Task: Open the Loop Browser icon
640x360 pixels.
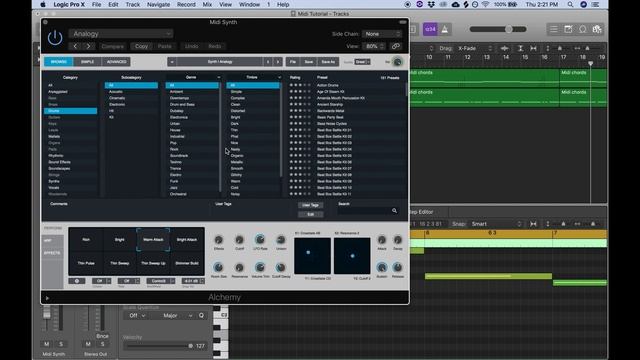Action: pos(582,29)
